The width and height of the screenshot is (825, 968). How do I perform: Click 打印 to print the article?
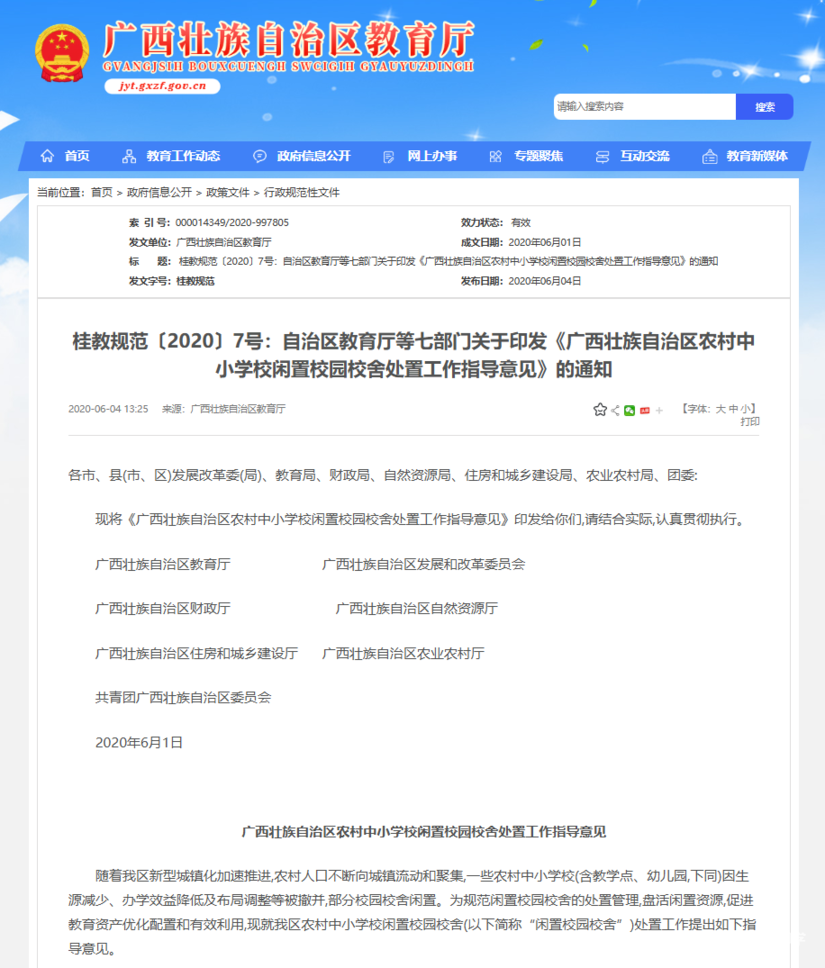point(750,422)
